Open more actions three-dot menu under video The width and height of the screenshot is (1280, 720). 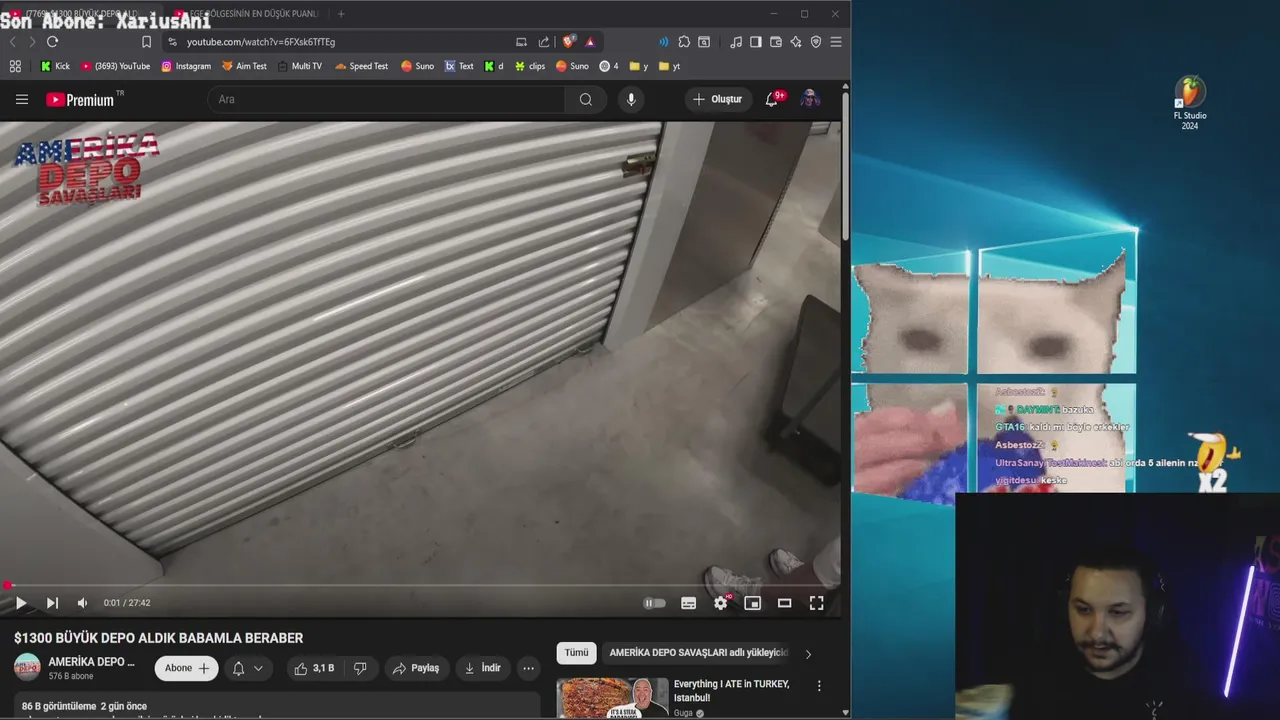[x=528, y=668]
